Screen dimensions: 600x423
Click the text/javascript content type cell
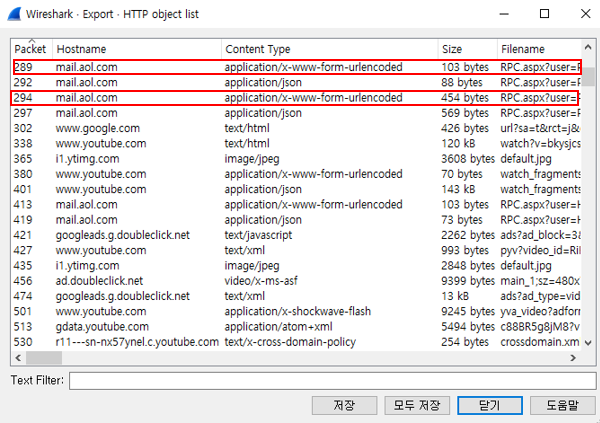[x=258, y=235]
